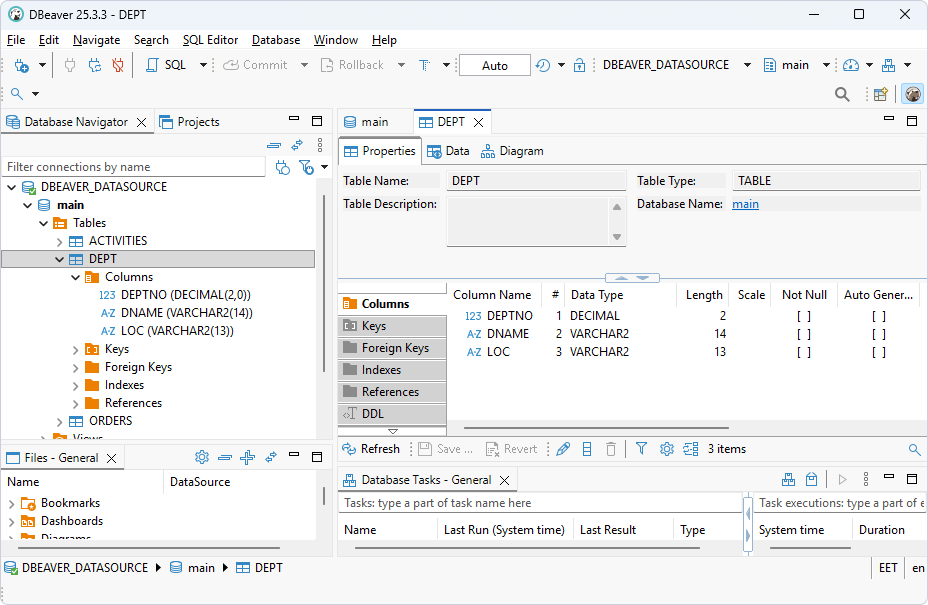Toggle Auto Generated checkbox for DNAME
The height and width of the screenshot is (605, 928).
(x=877, y=333)
